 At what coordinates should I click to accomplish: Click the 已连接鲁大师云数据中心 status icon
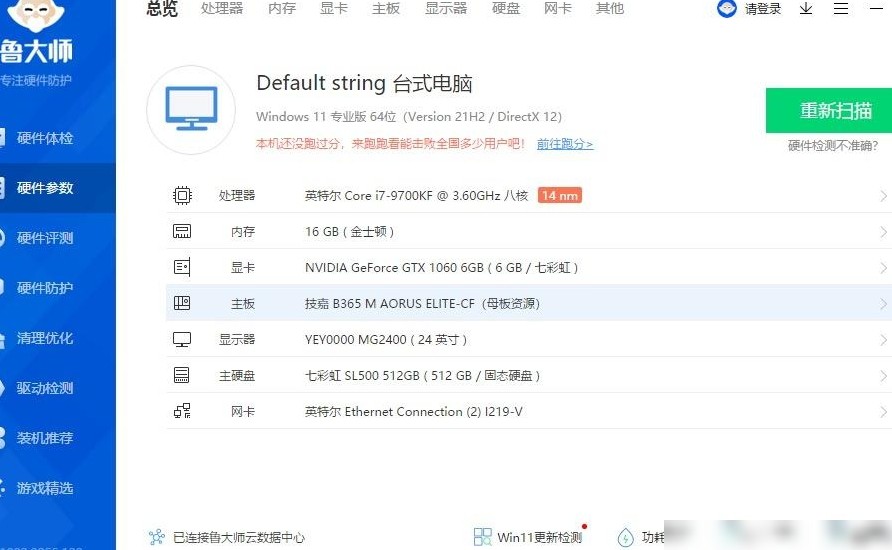156,537
